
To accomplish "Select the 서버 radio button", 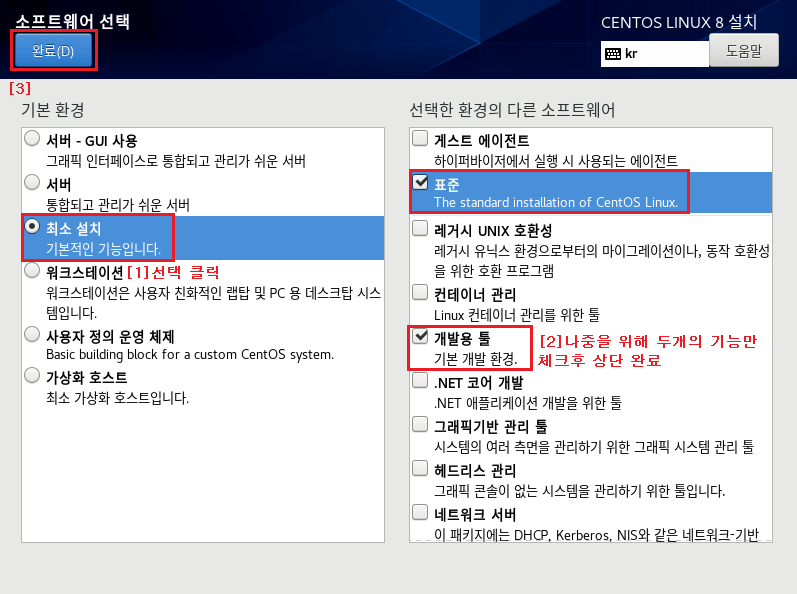I will (x=32, y=182).
